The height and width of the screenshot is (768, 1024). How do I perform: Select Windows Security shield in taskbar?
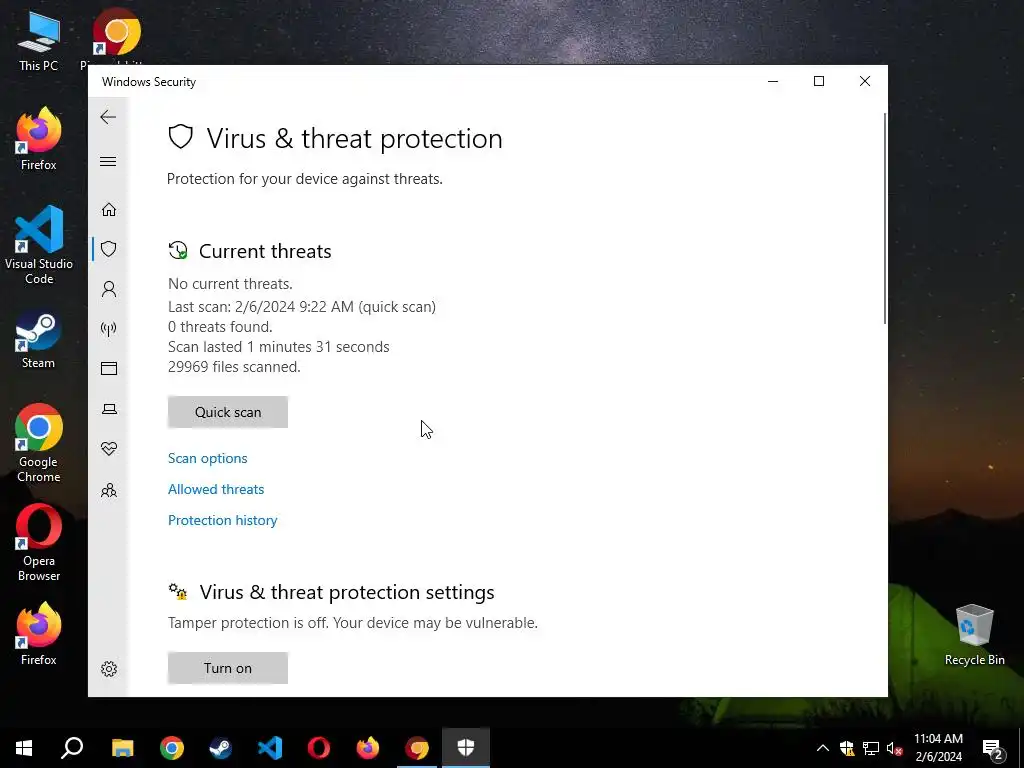466,748
